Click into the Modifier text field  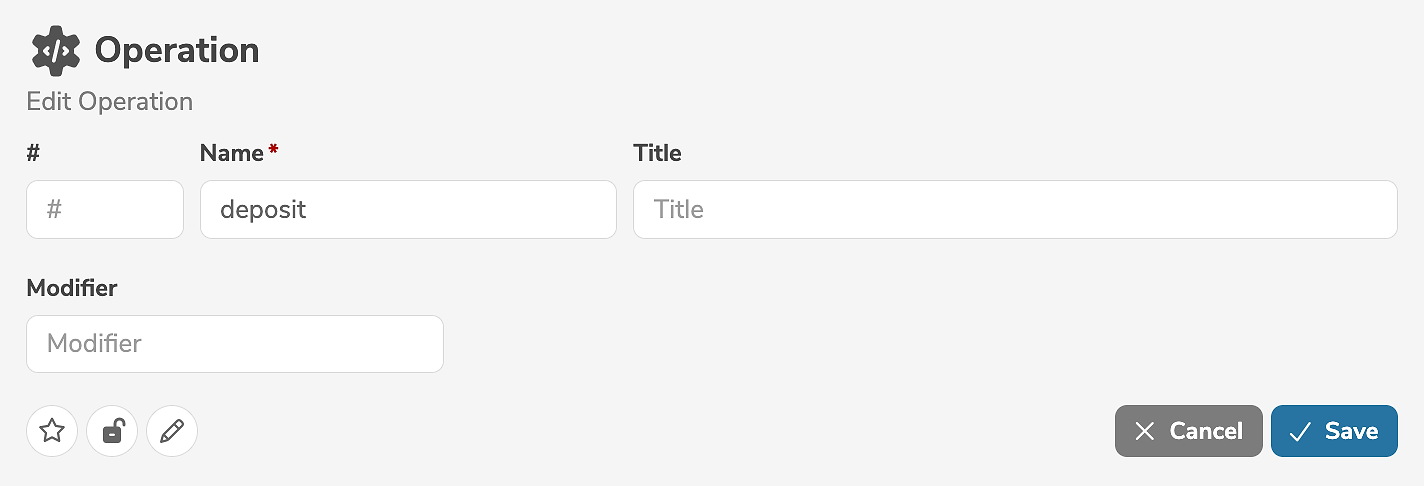tap(235, 344)
